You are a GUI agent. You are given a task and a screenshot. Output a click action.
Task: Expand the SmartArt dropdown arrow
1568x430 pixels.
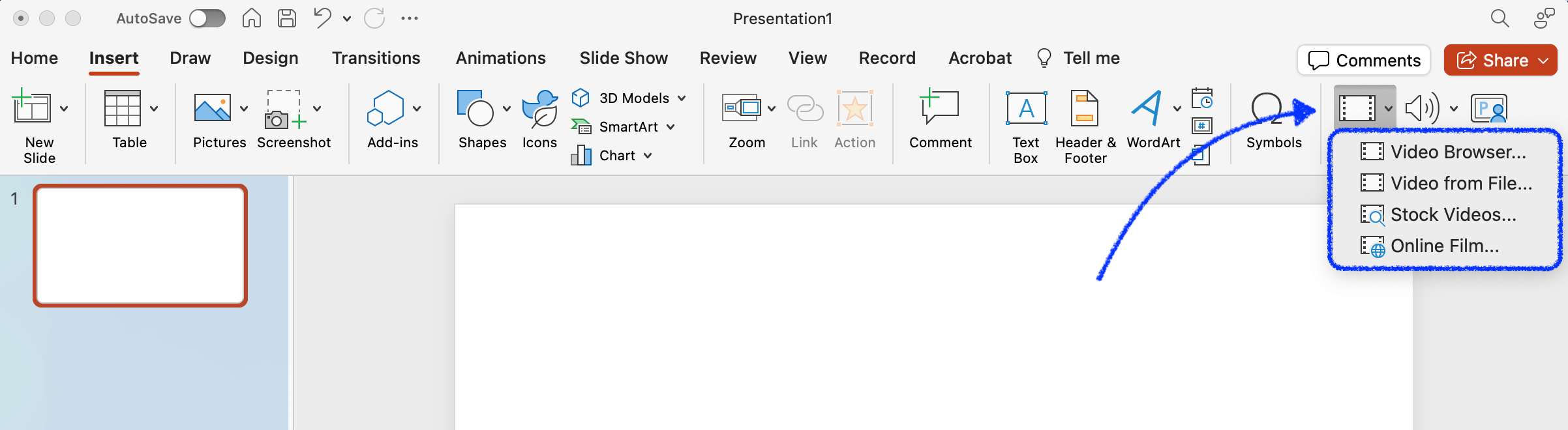point(671,127)
